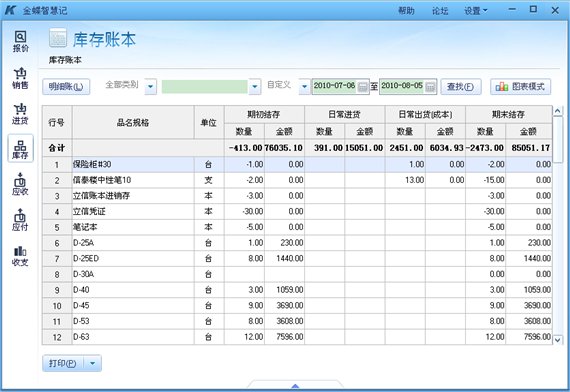Click total ending amount 85051.17
Image resolution: width=570 pixels, height=392 pixels.
pos(530,148)
